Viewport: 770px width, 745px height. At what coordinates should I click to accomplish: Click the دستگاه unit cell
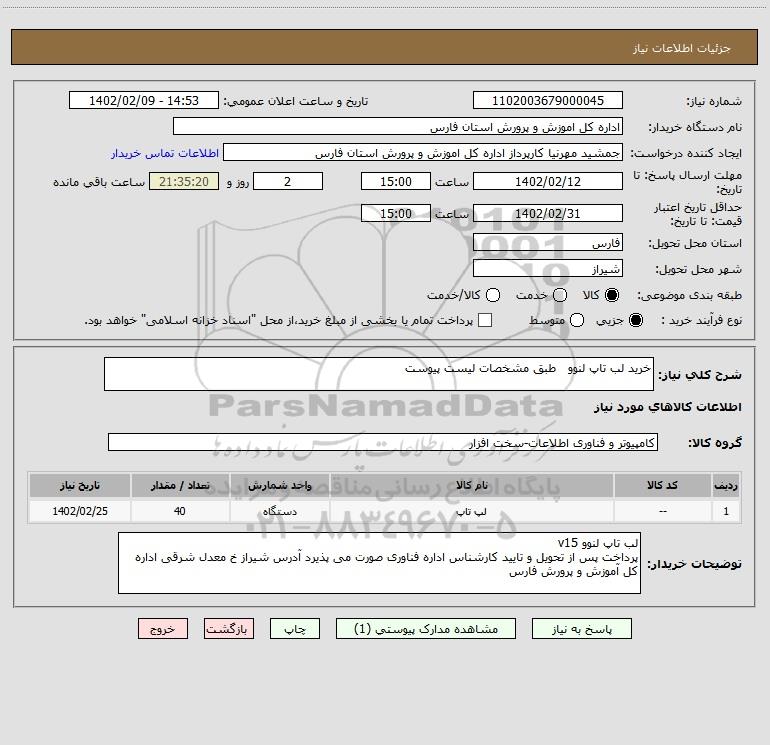(279, 511)
